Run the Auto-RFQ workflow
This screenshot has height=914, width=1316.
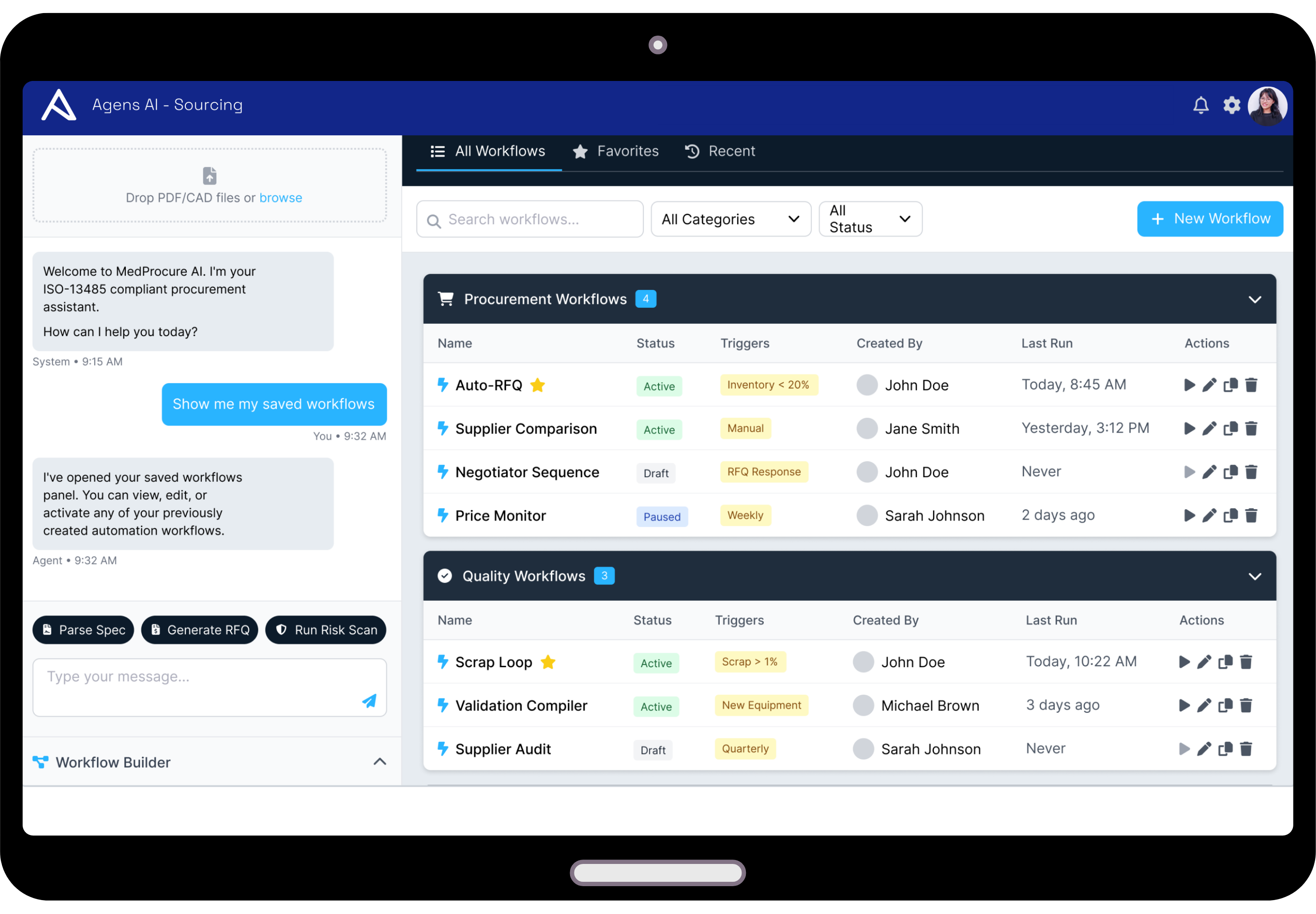[x=1189, y=385]
